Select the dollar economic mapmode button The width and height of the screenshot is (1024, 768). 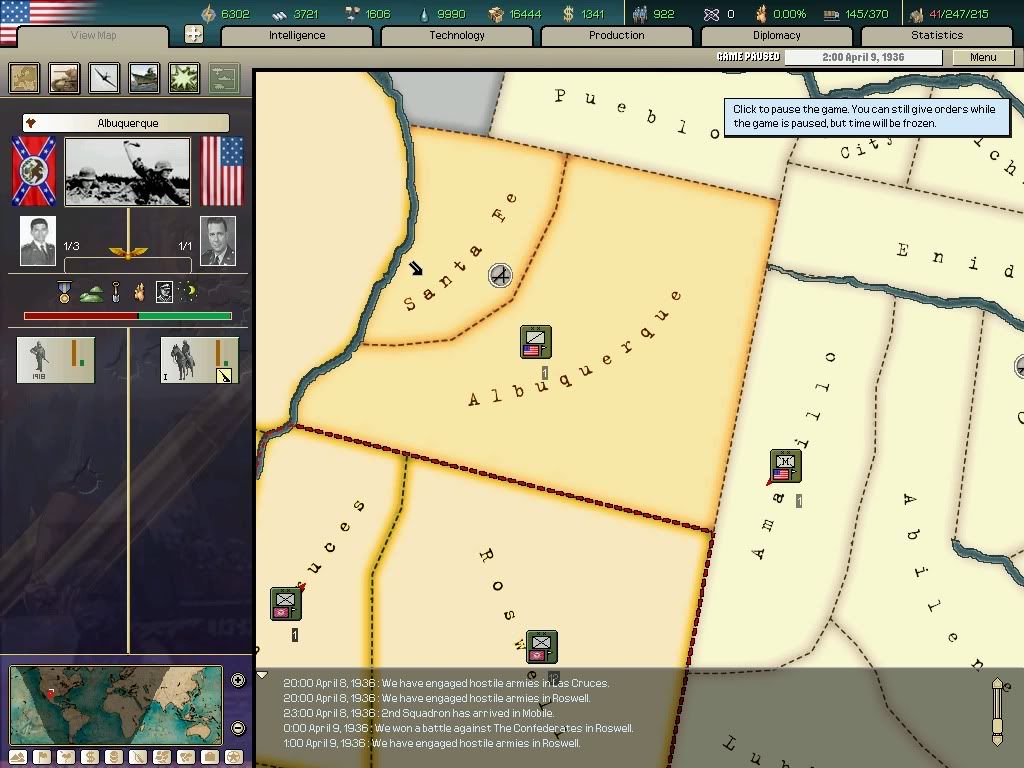click(x=90, y=758)
